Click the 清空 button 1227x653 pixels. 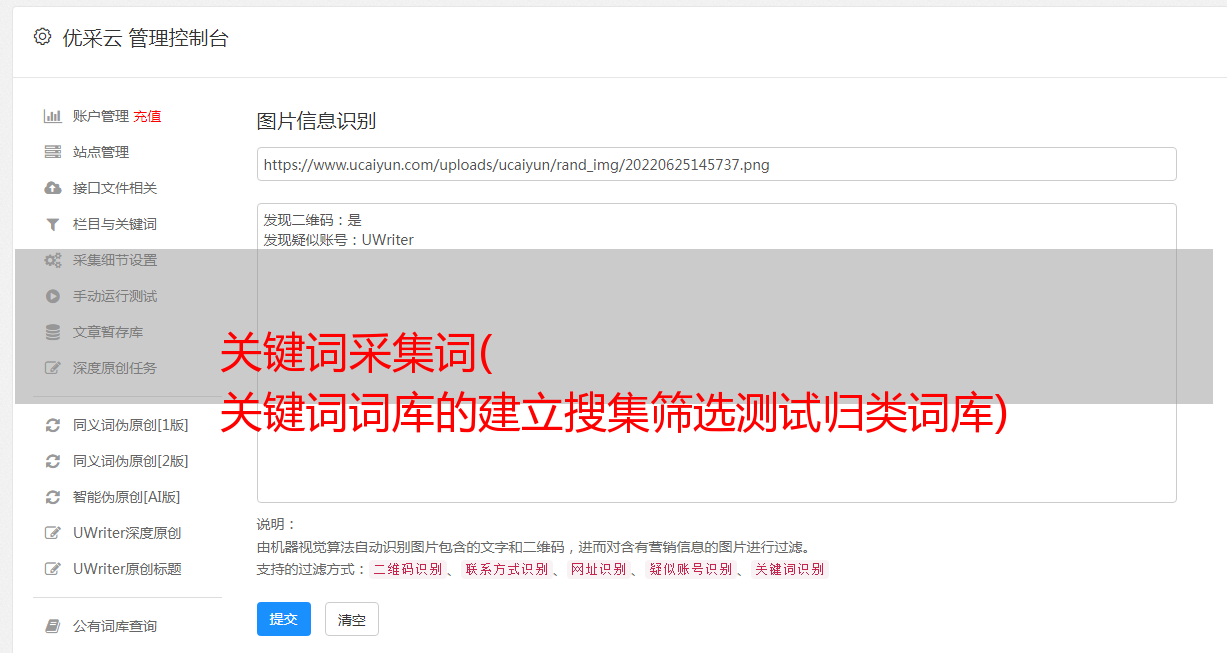(x=352, y=619)
